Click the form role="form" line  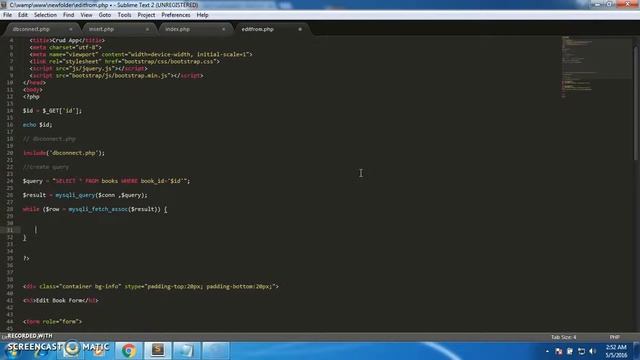pos(52,322)
